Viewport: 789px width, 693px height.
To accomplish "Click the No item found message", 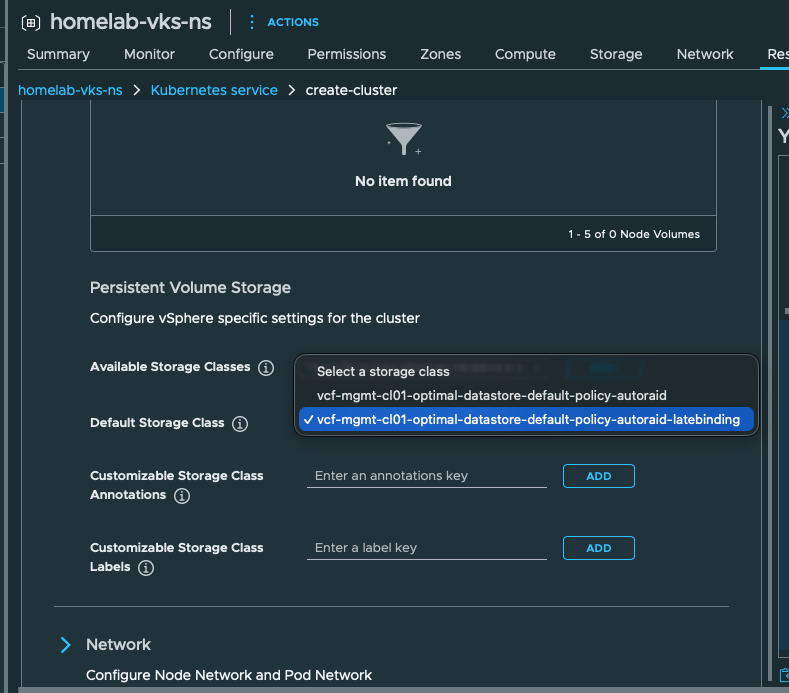I will point(404,181).
